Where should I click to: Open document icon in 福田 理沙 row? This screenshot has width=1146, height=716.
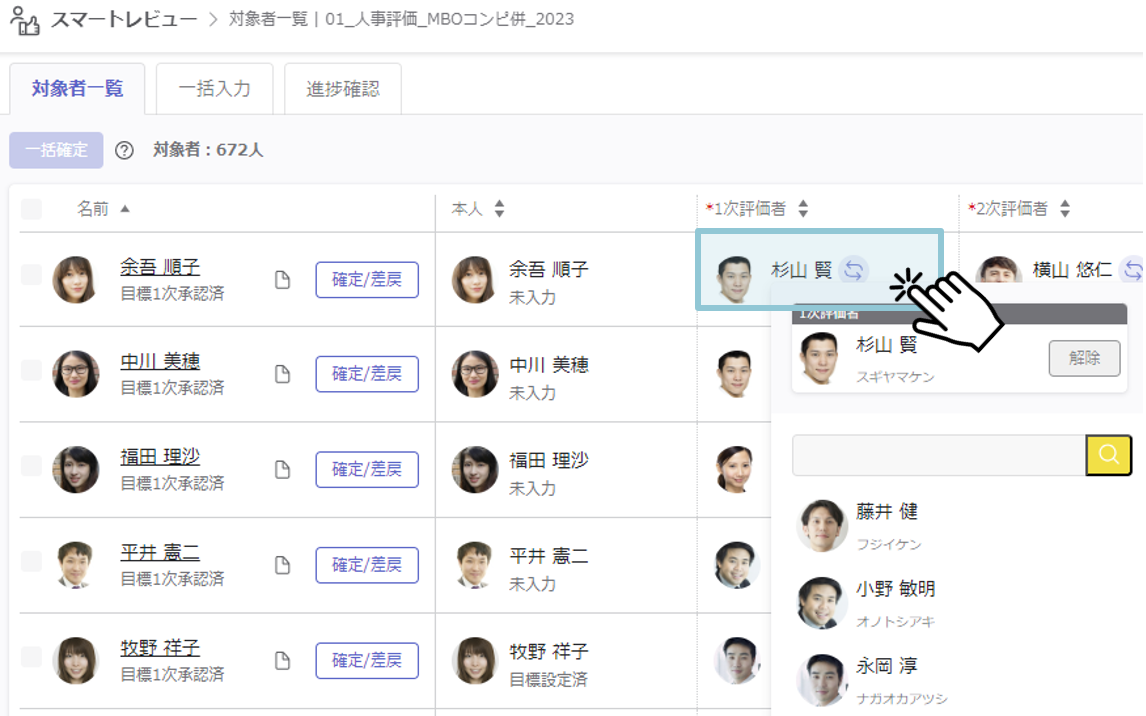(282, 469)
